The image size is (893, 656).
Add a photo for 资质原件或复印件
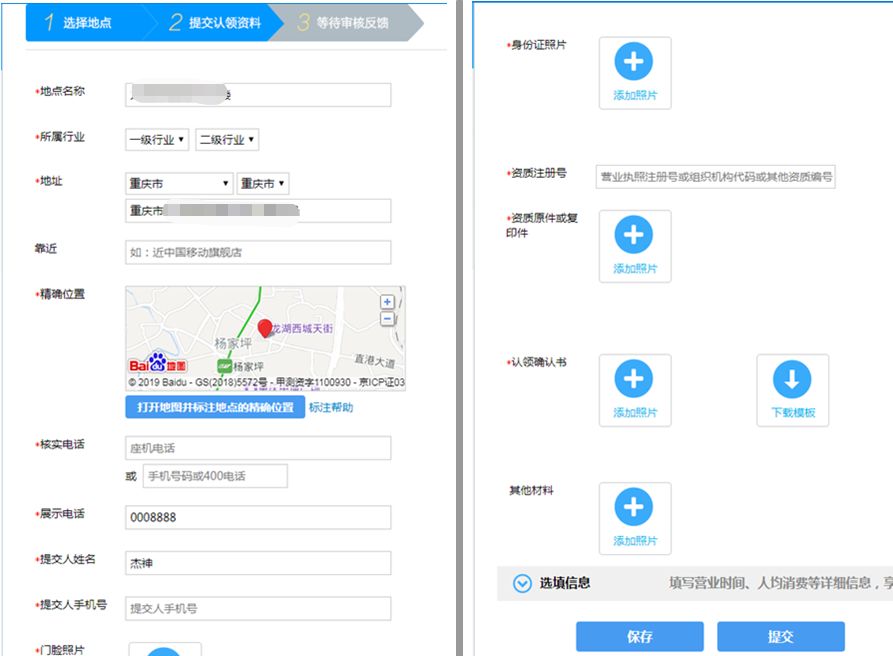tap(634, 246)
